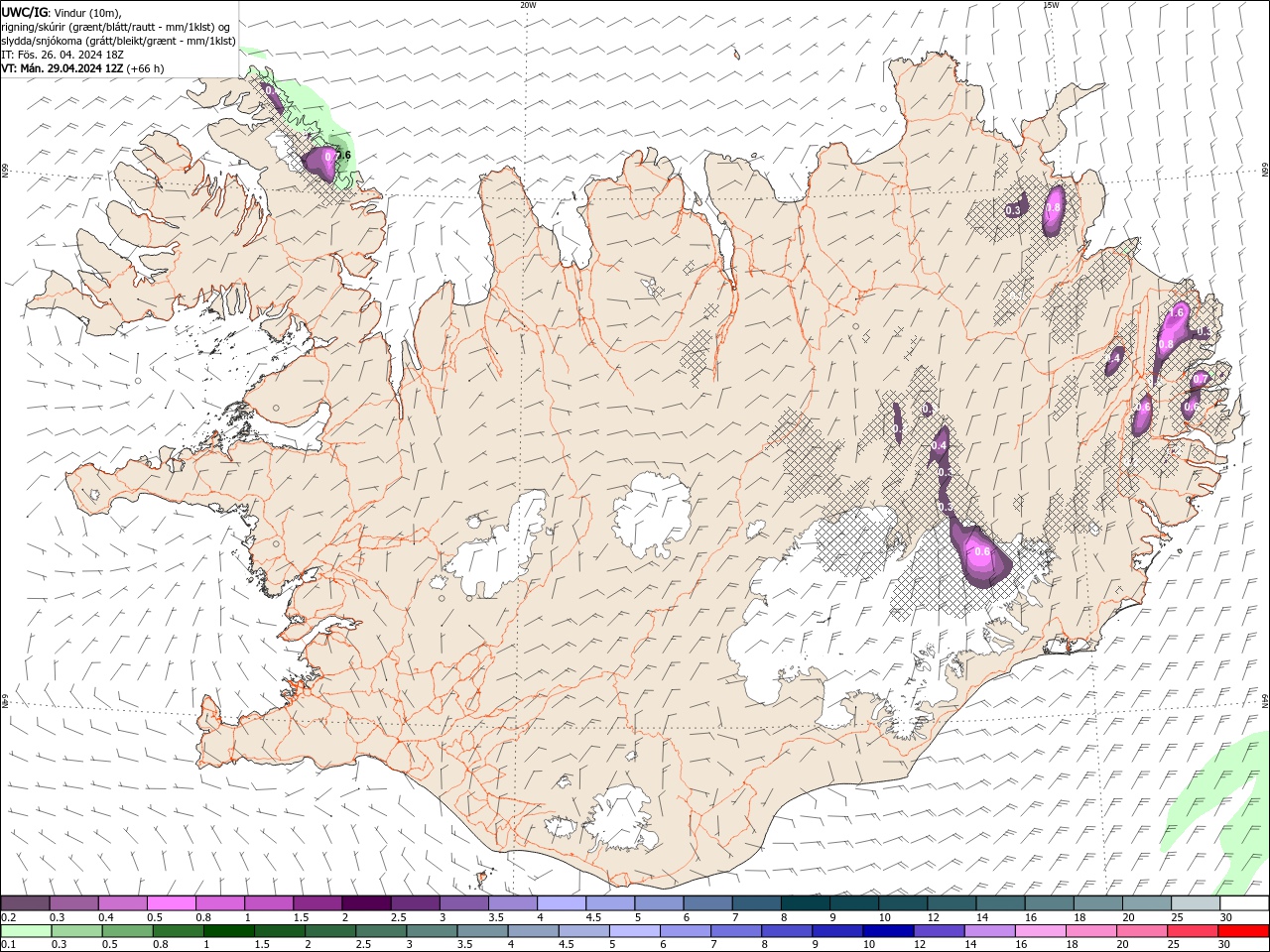Select the darkest purple swatch labeled 2 in upper legend
1270x952 pixels.
coord(366,902)
